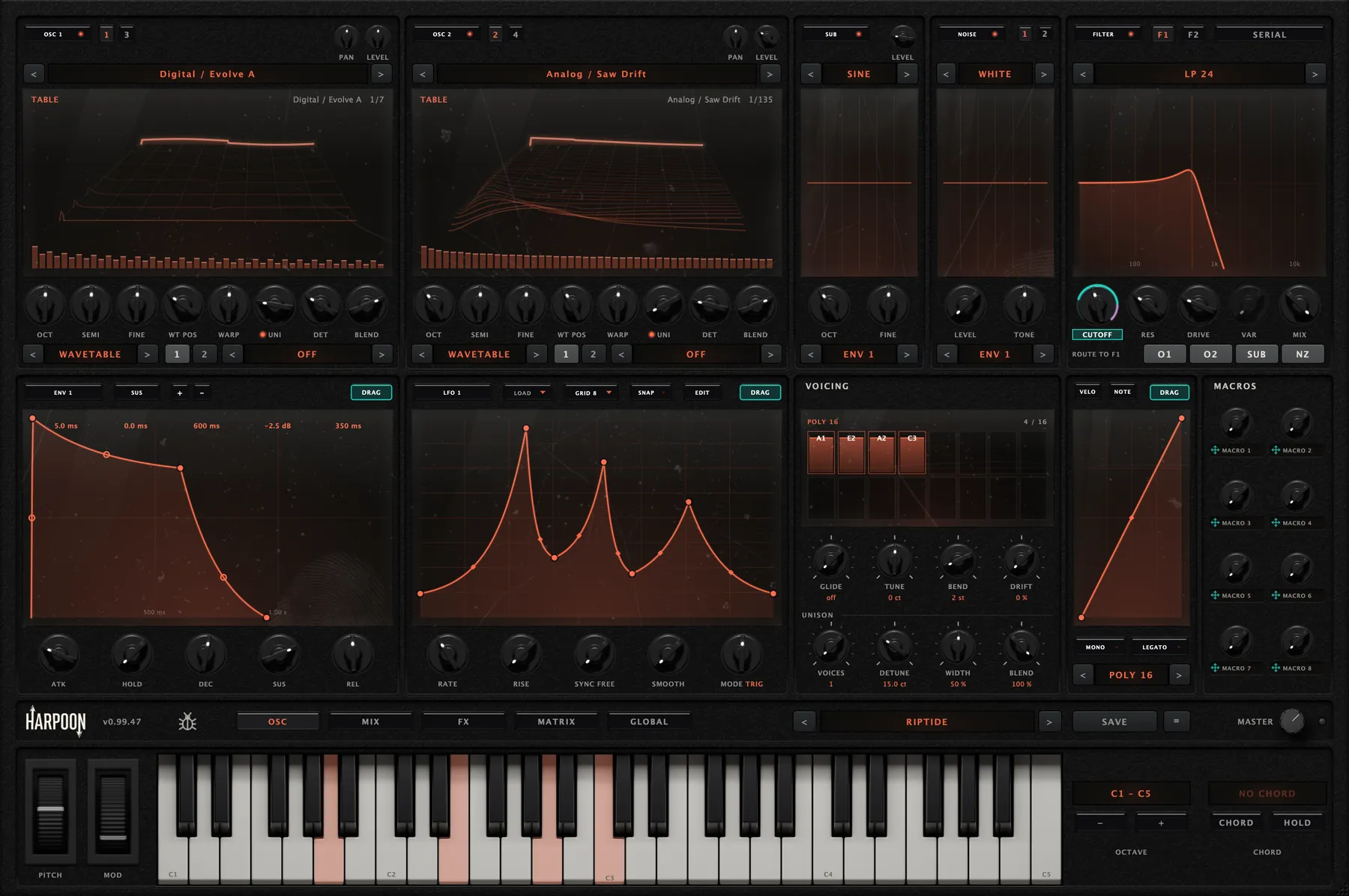Image resolution: width=1349 pixels, height=896 pixels.
Task: Go to next OSC 1 wavetable
Action: [x=381, y=74]
